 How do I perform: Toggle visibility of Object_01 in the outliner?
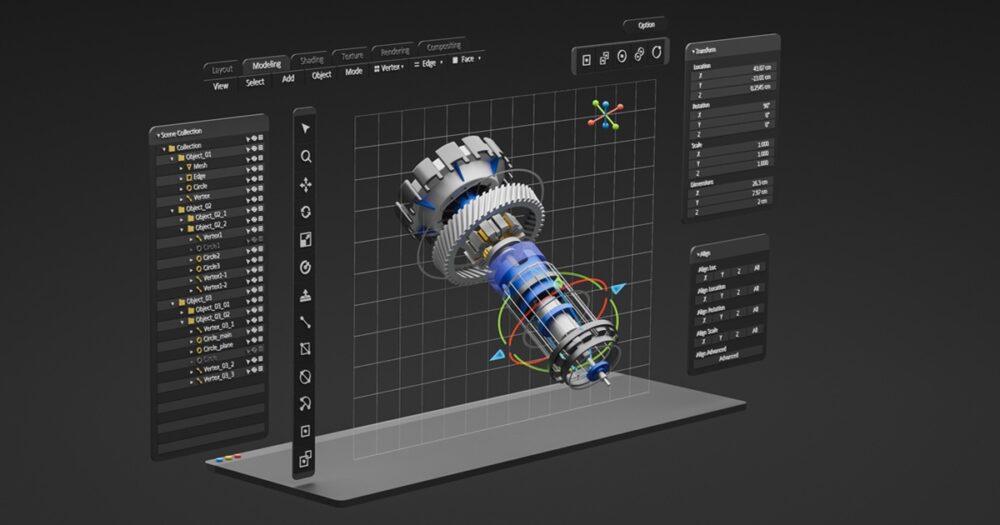[x=254, y=156]
